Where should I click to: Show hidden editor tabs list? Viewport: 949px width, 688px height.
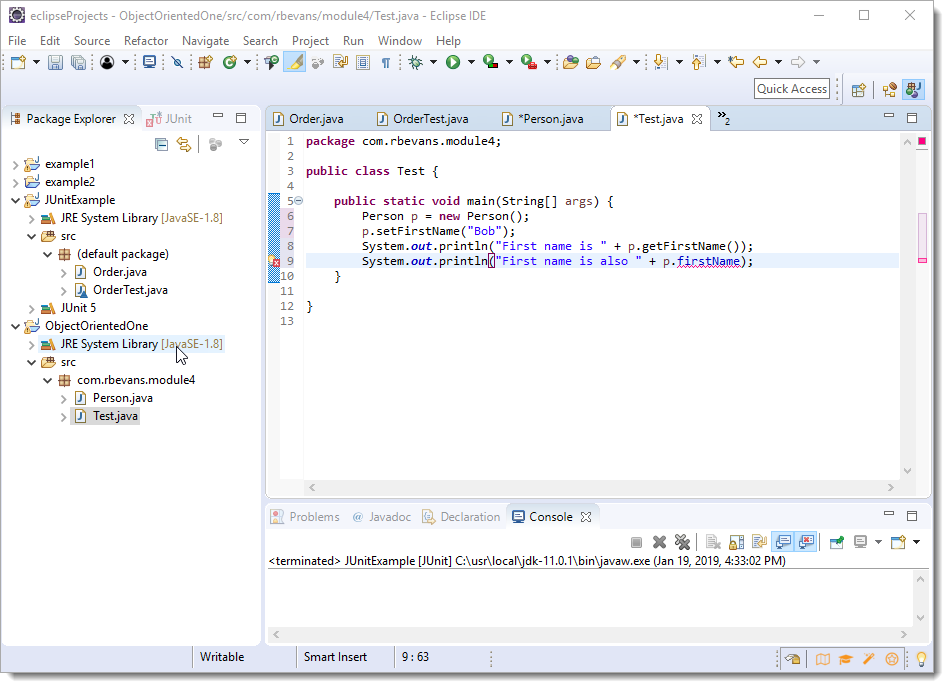point(723,118)
